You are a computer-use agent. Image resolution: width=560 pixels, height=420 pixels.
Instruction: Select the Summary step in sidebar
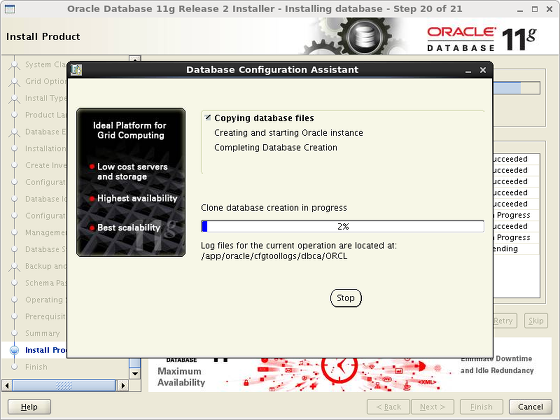42,333
